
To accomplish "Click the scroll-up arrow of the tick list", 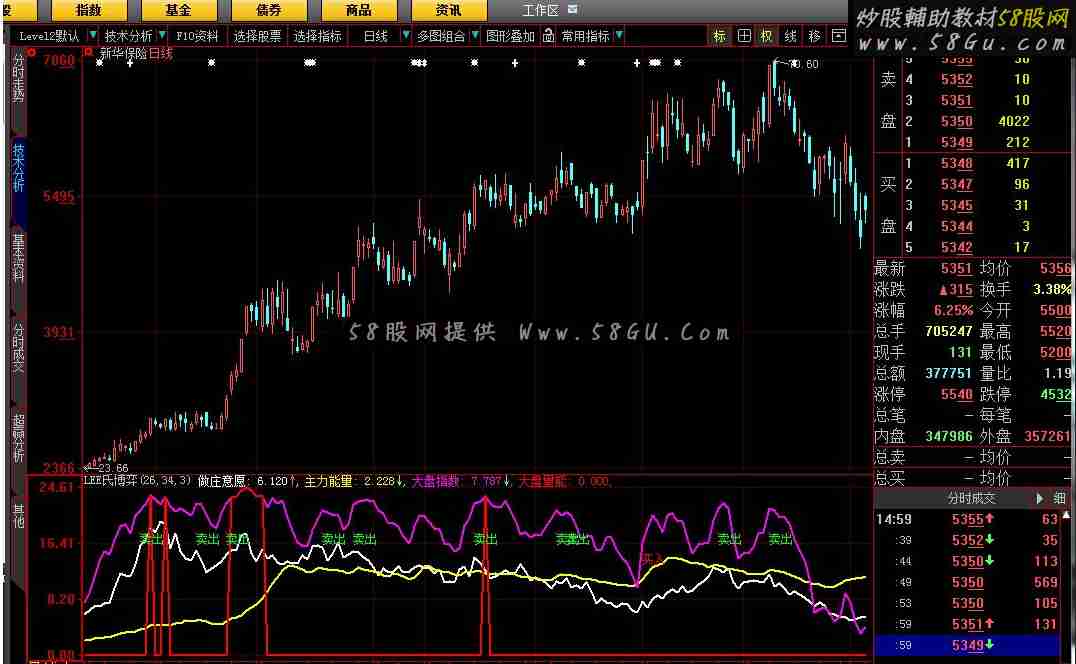I will [x=1066, y=514].
